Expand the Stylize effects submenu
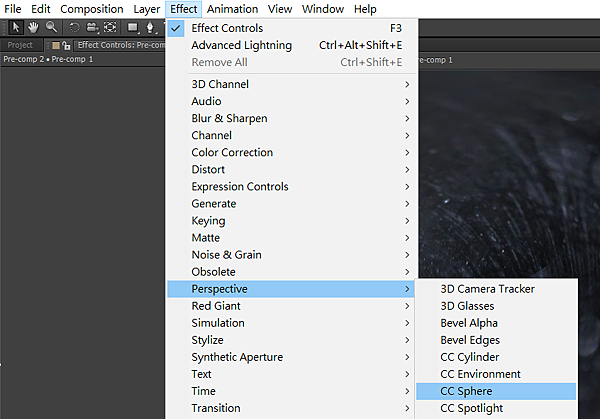 click(x=207, y=340)
